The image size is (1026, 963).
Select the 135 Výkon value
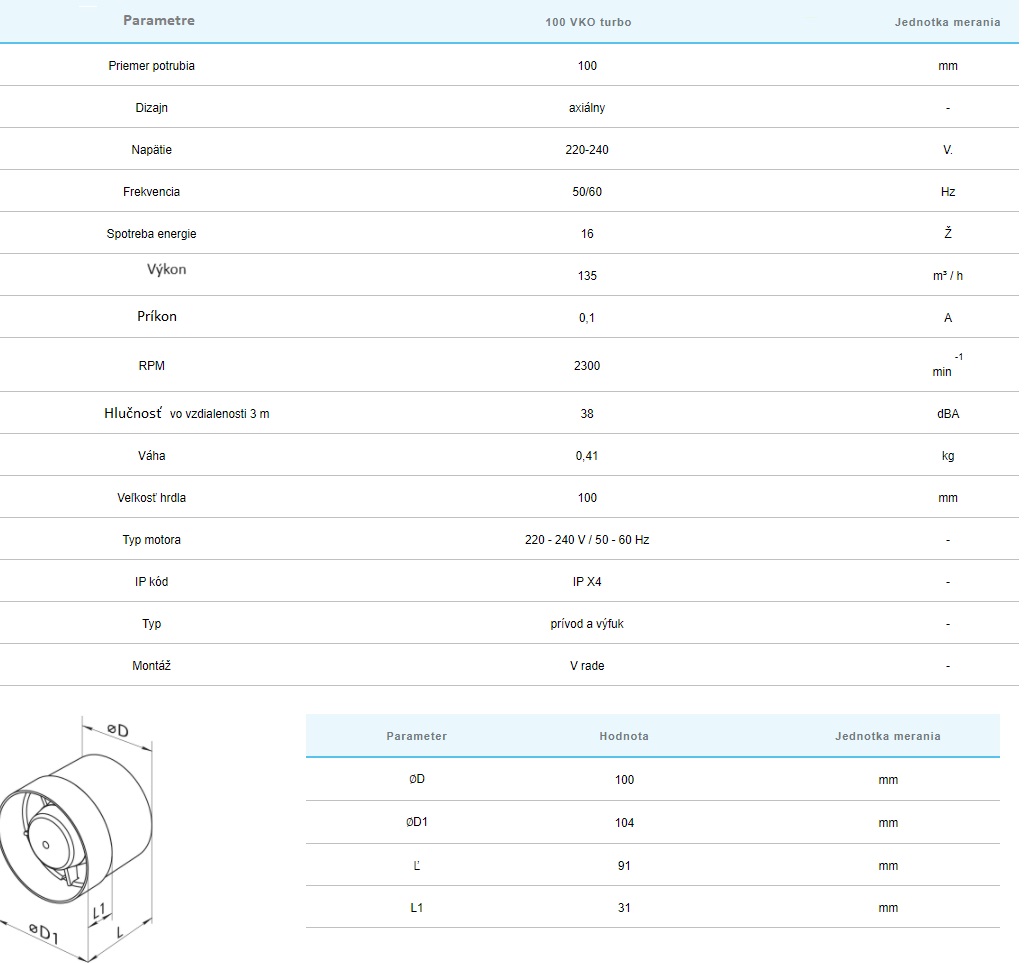coord(587,276)
